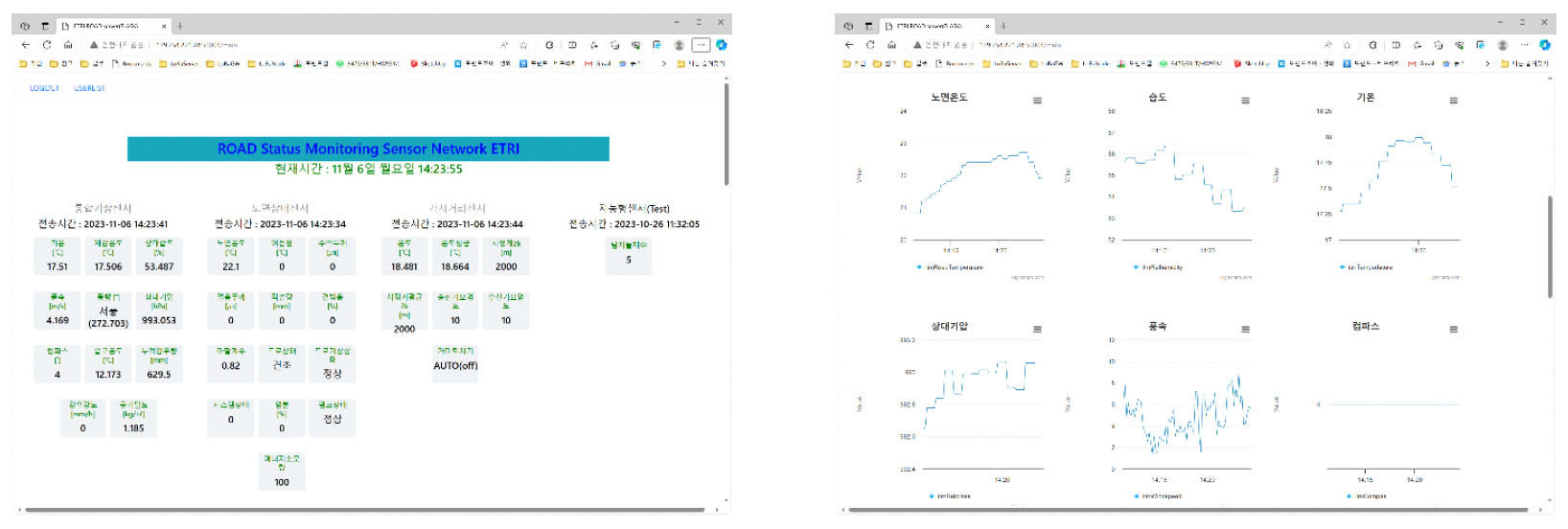Open the 상대기압 chart hamburger menu
Screen dimensions: 1568x529
coord(1037,329)
